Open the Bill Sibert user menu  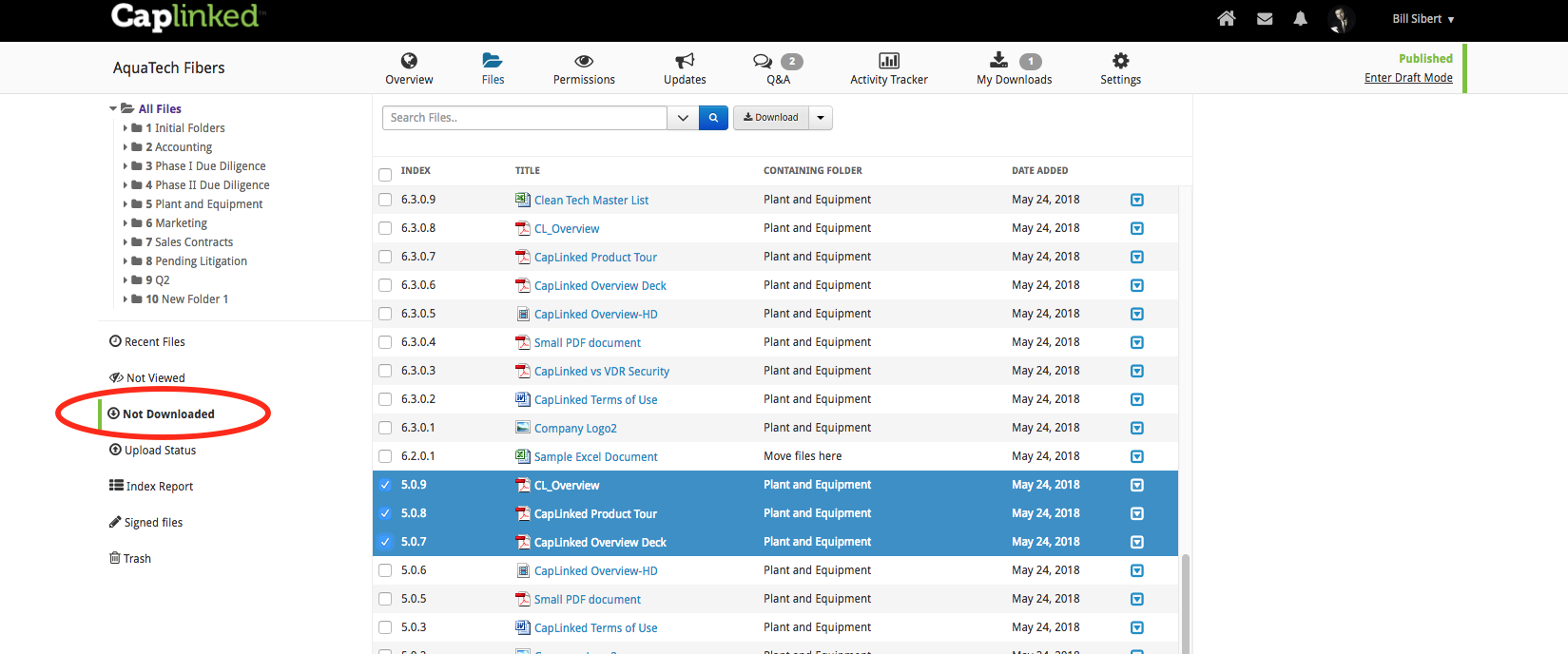point(1423,19)
